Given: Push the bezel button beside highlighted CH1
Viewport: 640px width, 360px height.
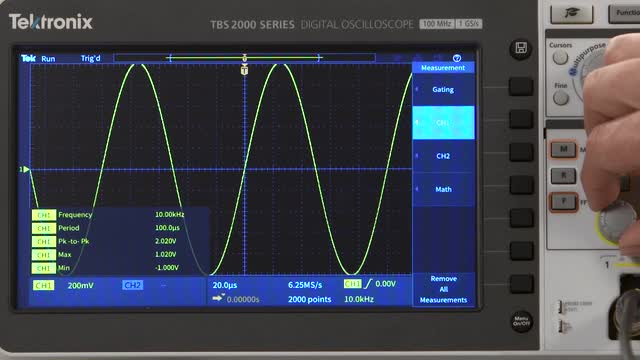Looking at the screenshot, I should coord(521,120).
